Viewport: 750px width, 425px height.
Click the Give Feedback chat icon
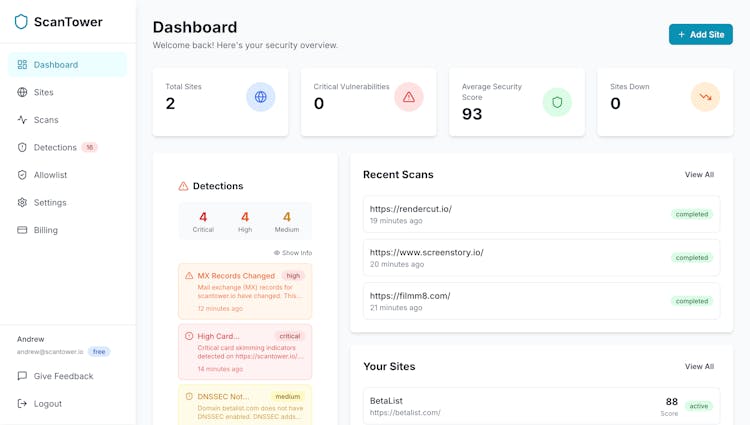coord(22,376)
